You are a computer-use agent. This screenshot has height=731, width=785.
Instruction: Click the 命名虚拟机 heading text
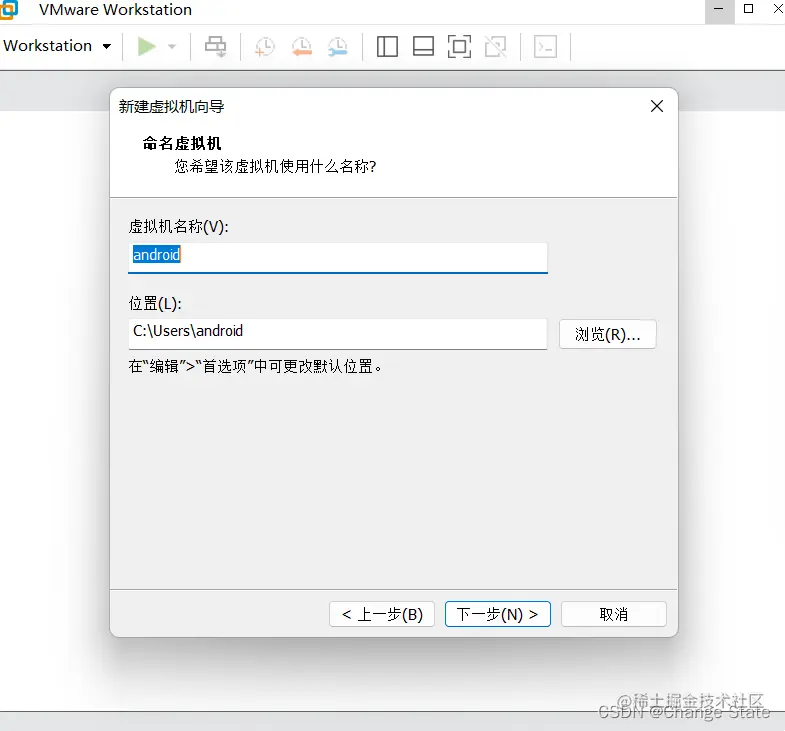pos(182,144)
